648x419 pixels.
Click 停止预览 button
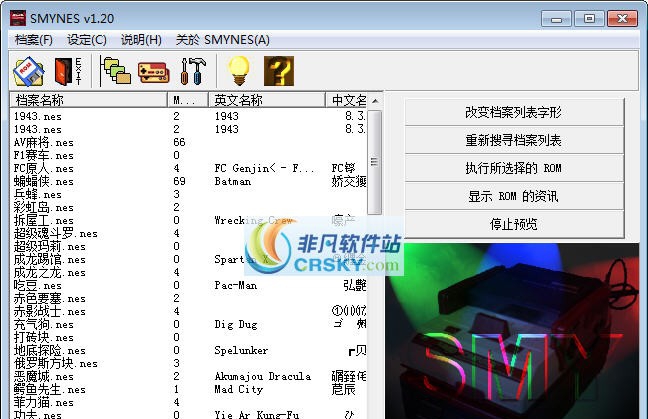pos(514,224)
